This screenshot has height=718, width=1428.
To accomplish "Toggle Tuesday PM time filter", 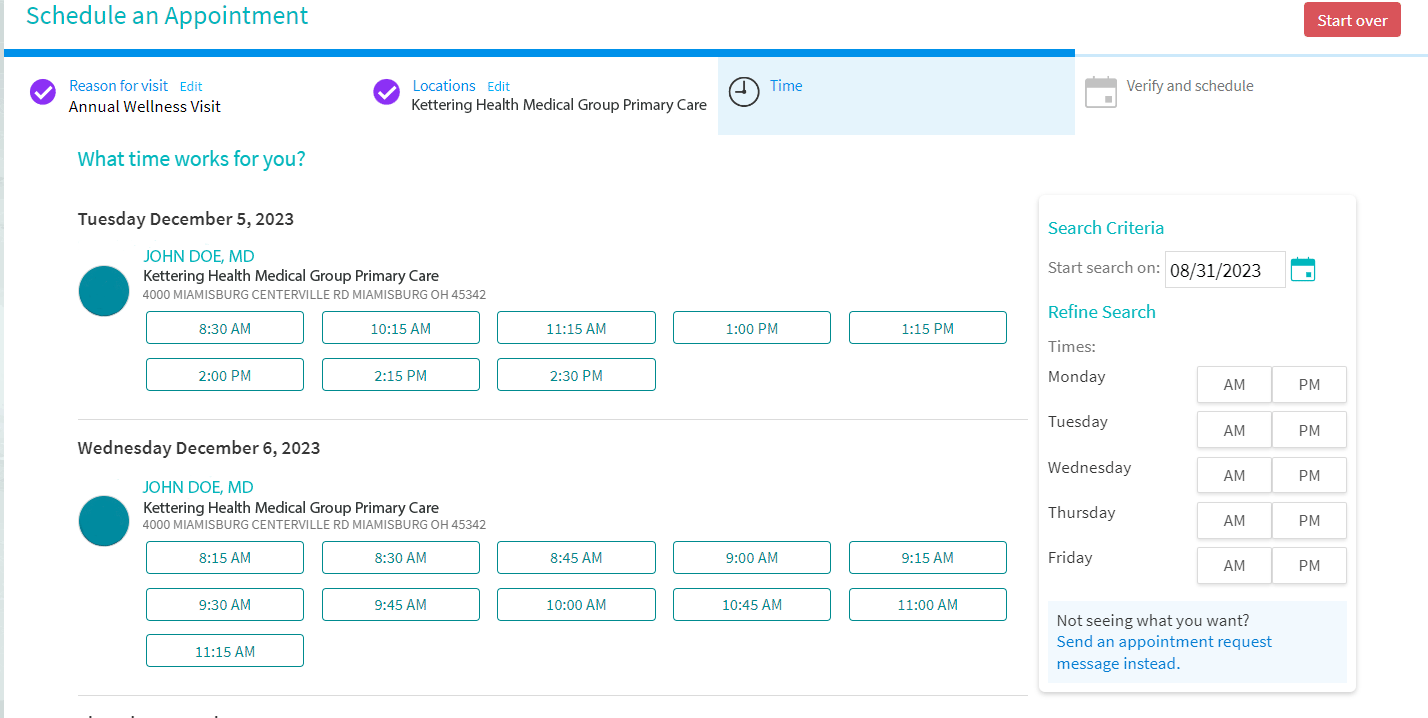I will click(1309, 430).
